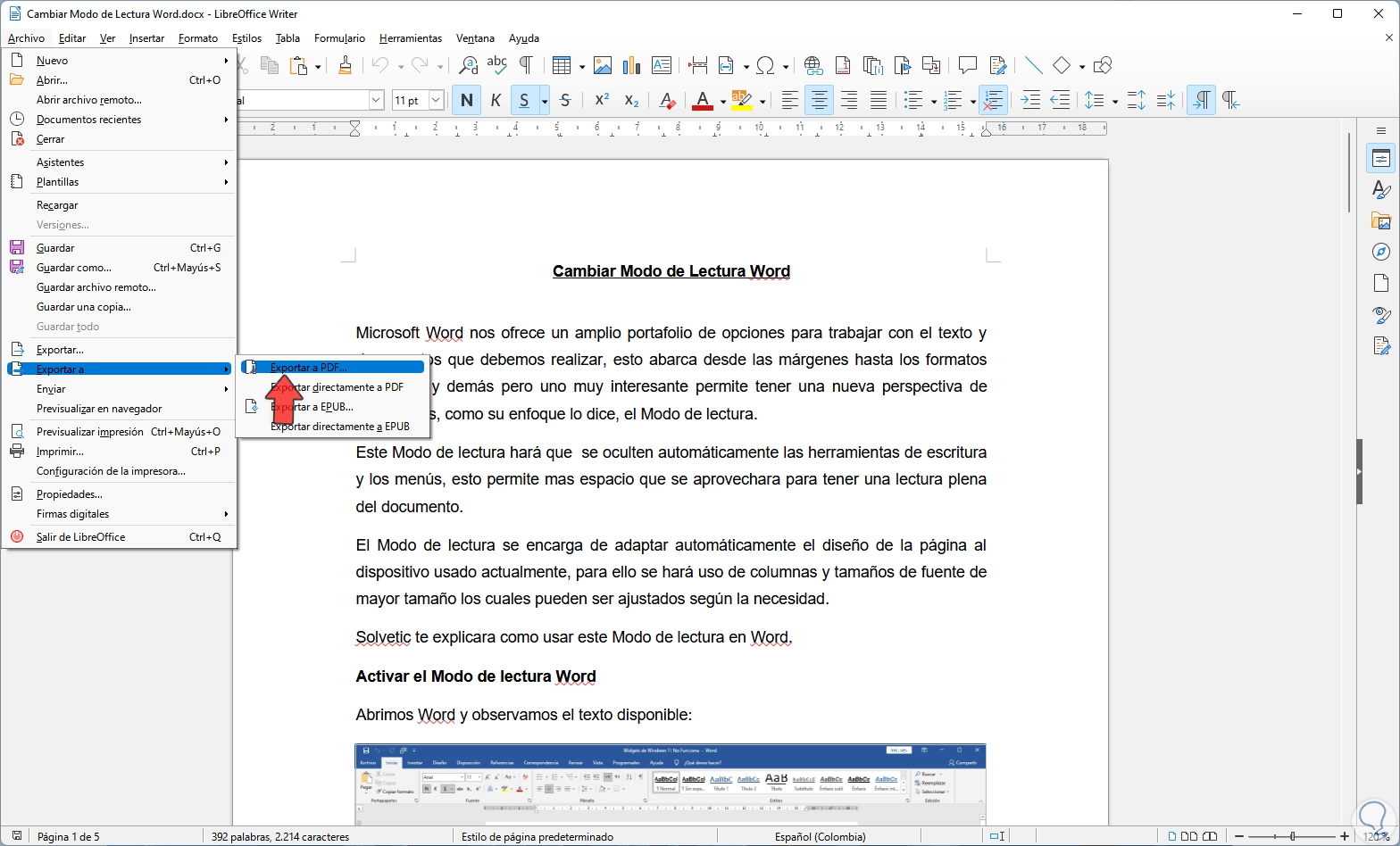Open the 'Documentos recientes' submenu

tap(120, 120)
